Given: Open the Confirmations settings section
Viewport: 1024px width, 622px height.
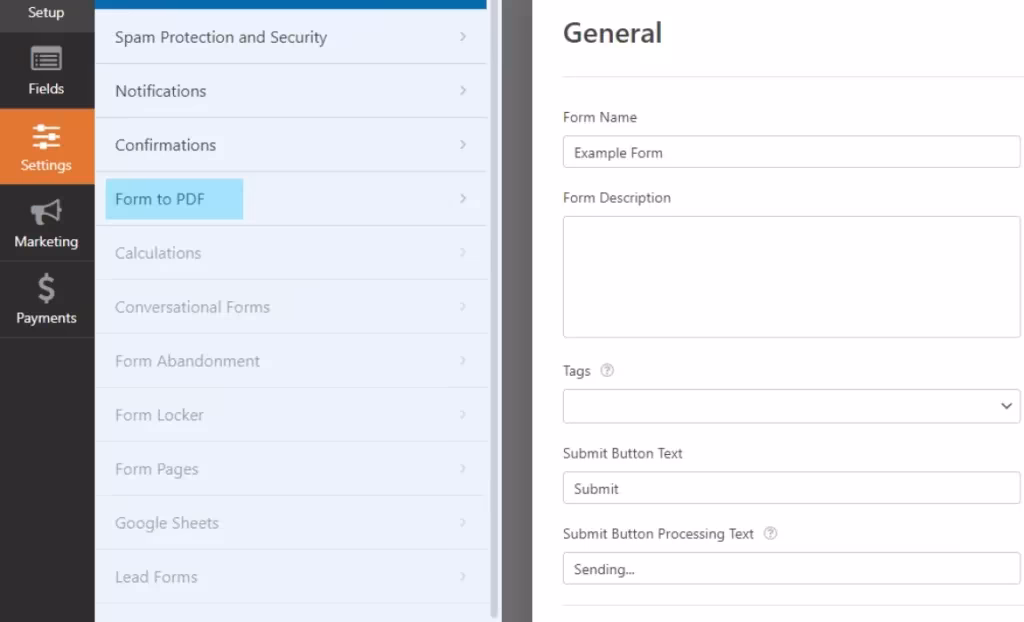Looking at the screenshot, I should 165,145.
